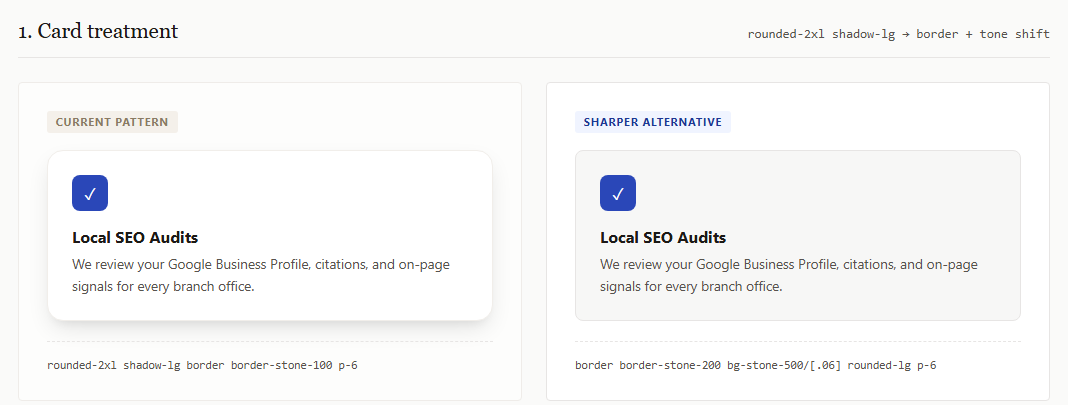1068x405 pixels.
Task: Click the 'border border-stone-200 bg-stone-500/[.06] rounded-lg p-6' code
Action: [x=755, y=366]
